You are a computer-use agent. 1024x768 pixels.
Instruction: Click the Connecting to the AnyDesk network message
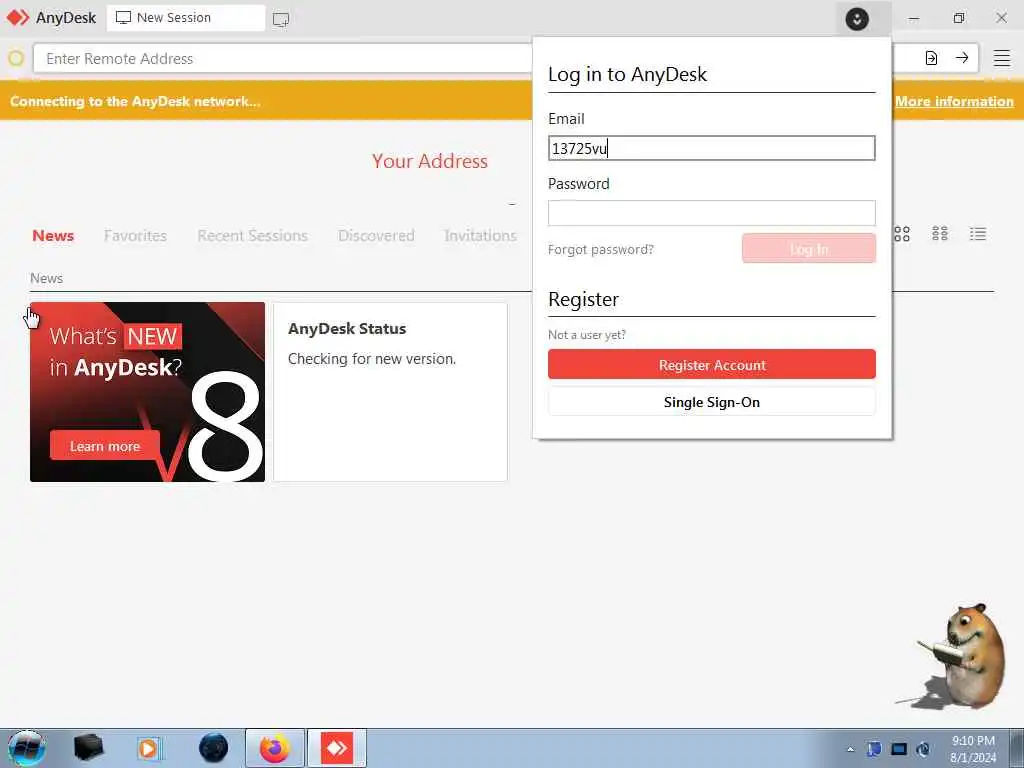click(135, 101)
